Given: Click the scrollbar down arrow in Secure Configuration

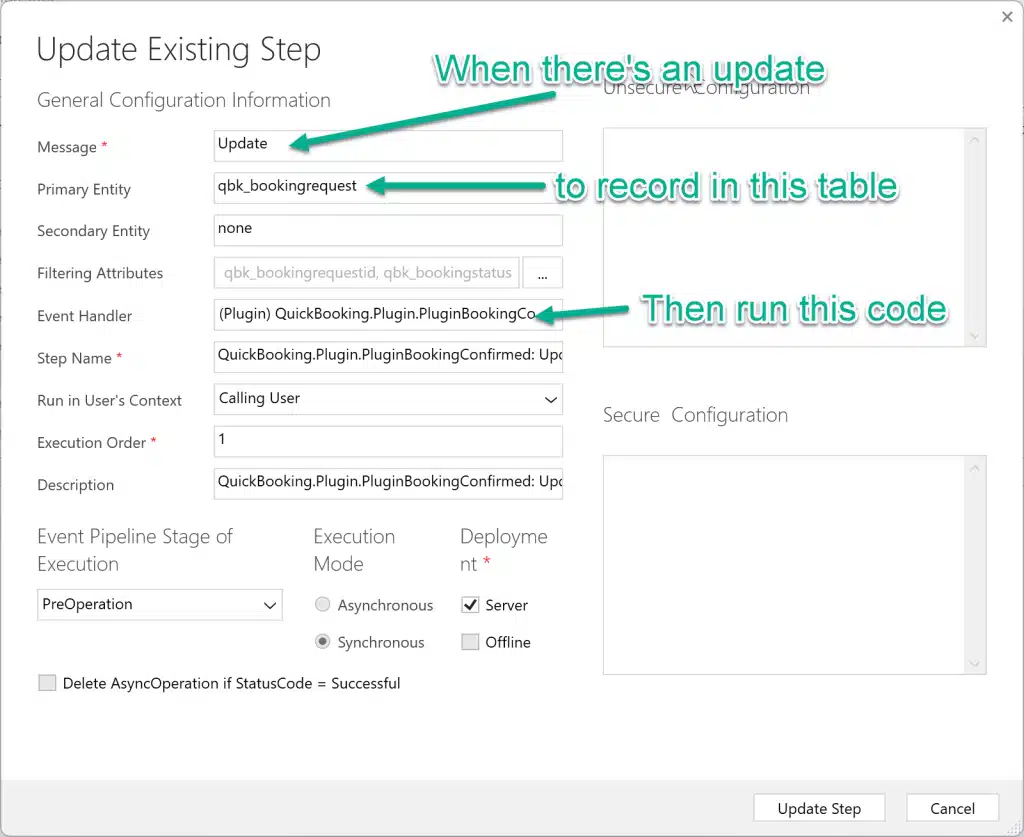Looking at the screenshot, I should click(974, 663).
